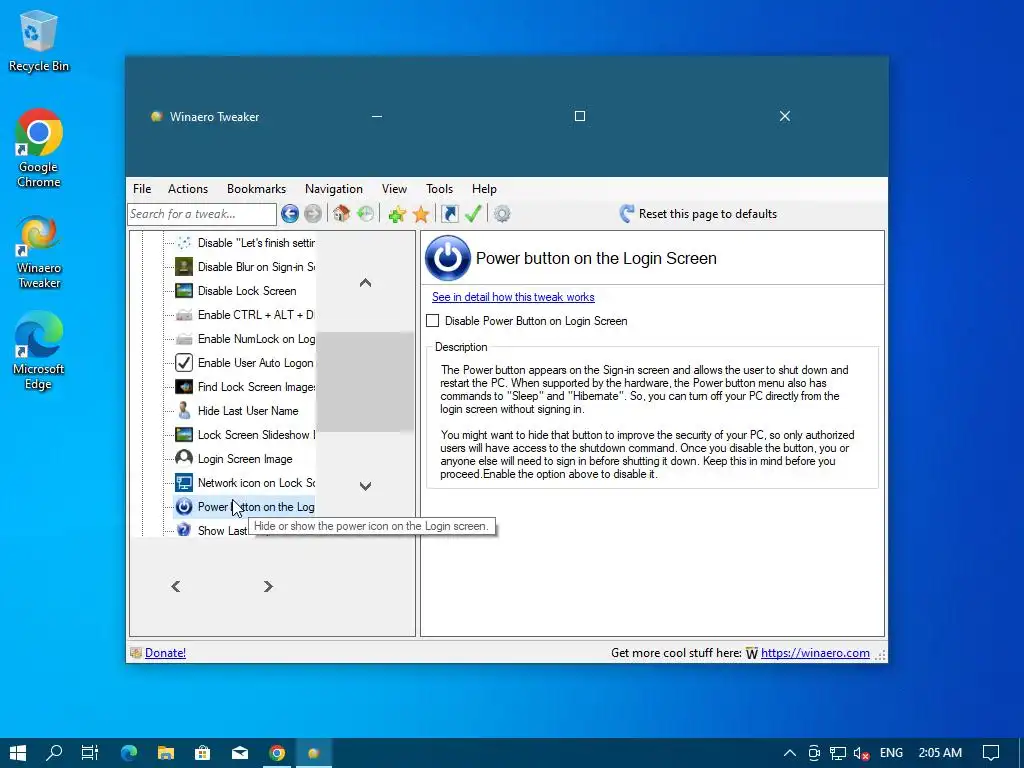Click the horizontal scroll right arrow

pos(268,586)
